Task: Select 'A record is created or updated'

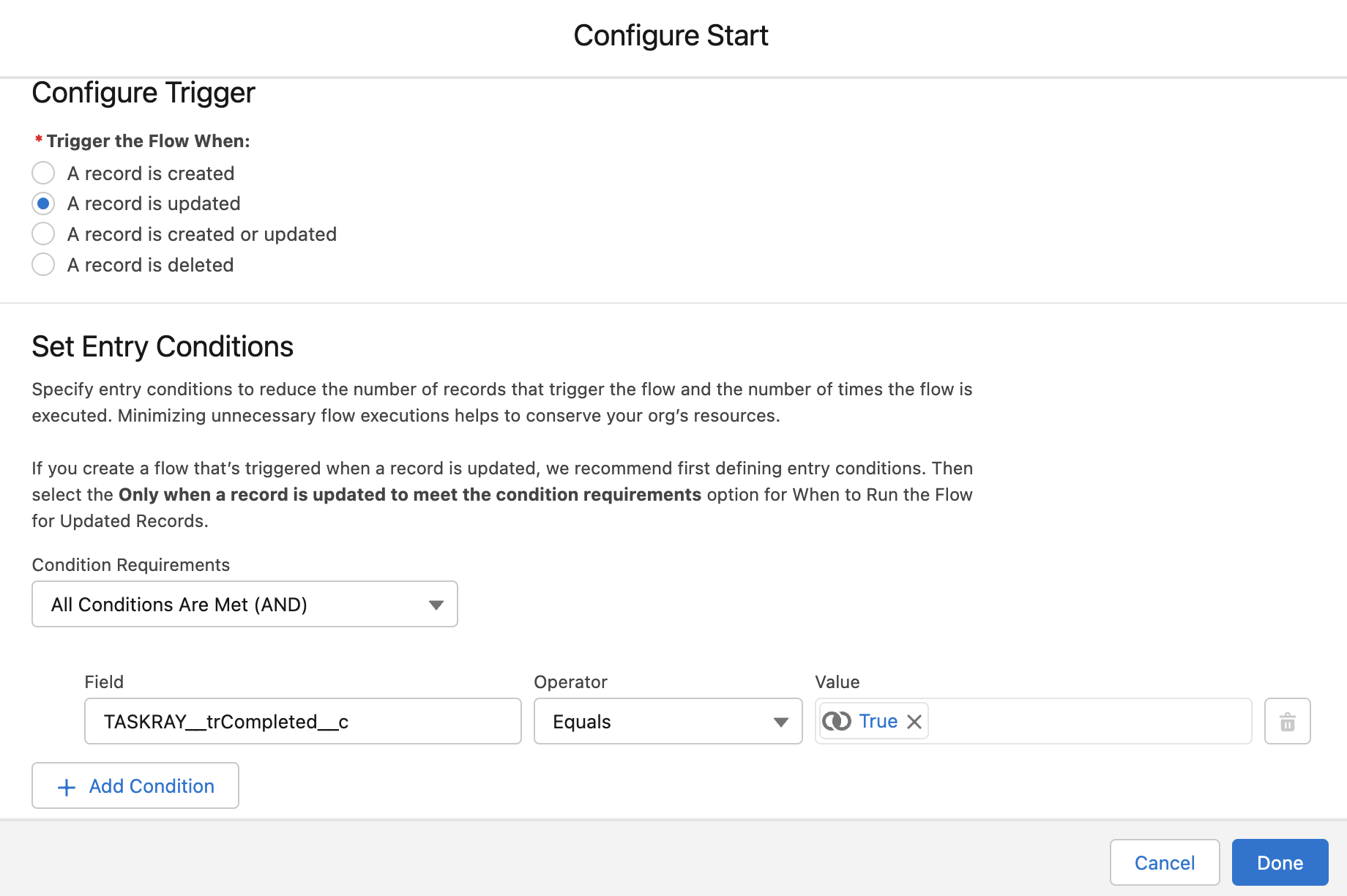Action: click(43, 234)
